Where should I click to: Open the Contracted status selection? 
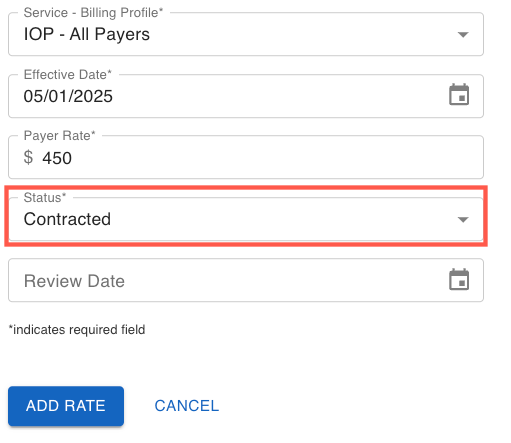(67, 219)
